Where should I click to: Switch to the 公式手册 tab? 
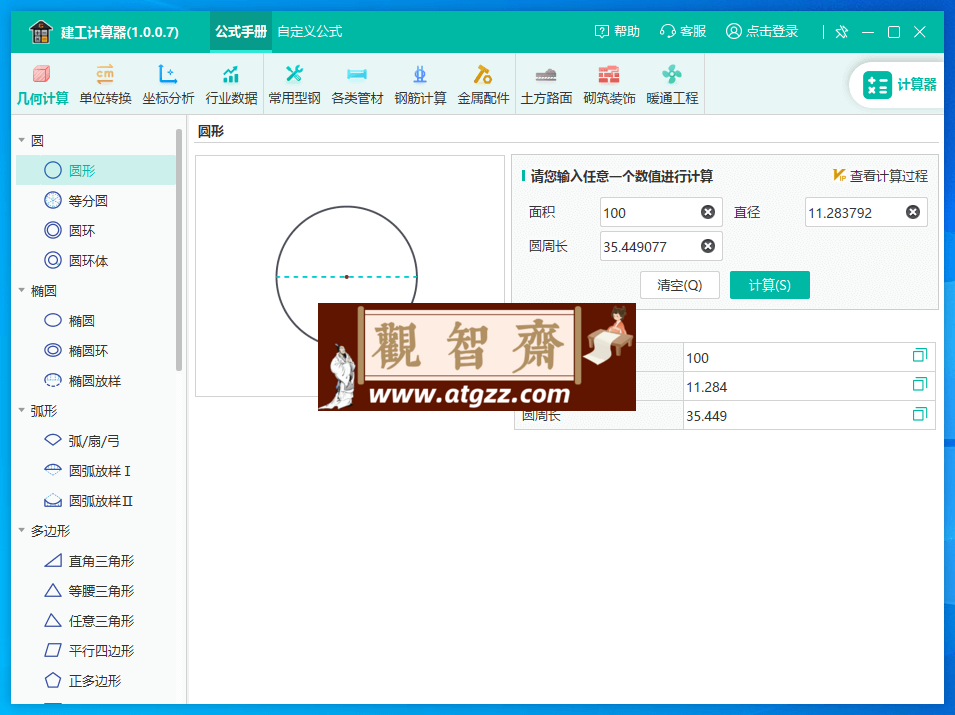(241, 32)
